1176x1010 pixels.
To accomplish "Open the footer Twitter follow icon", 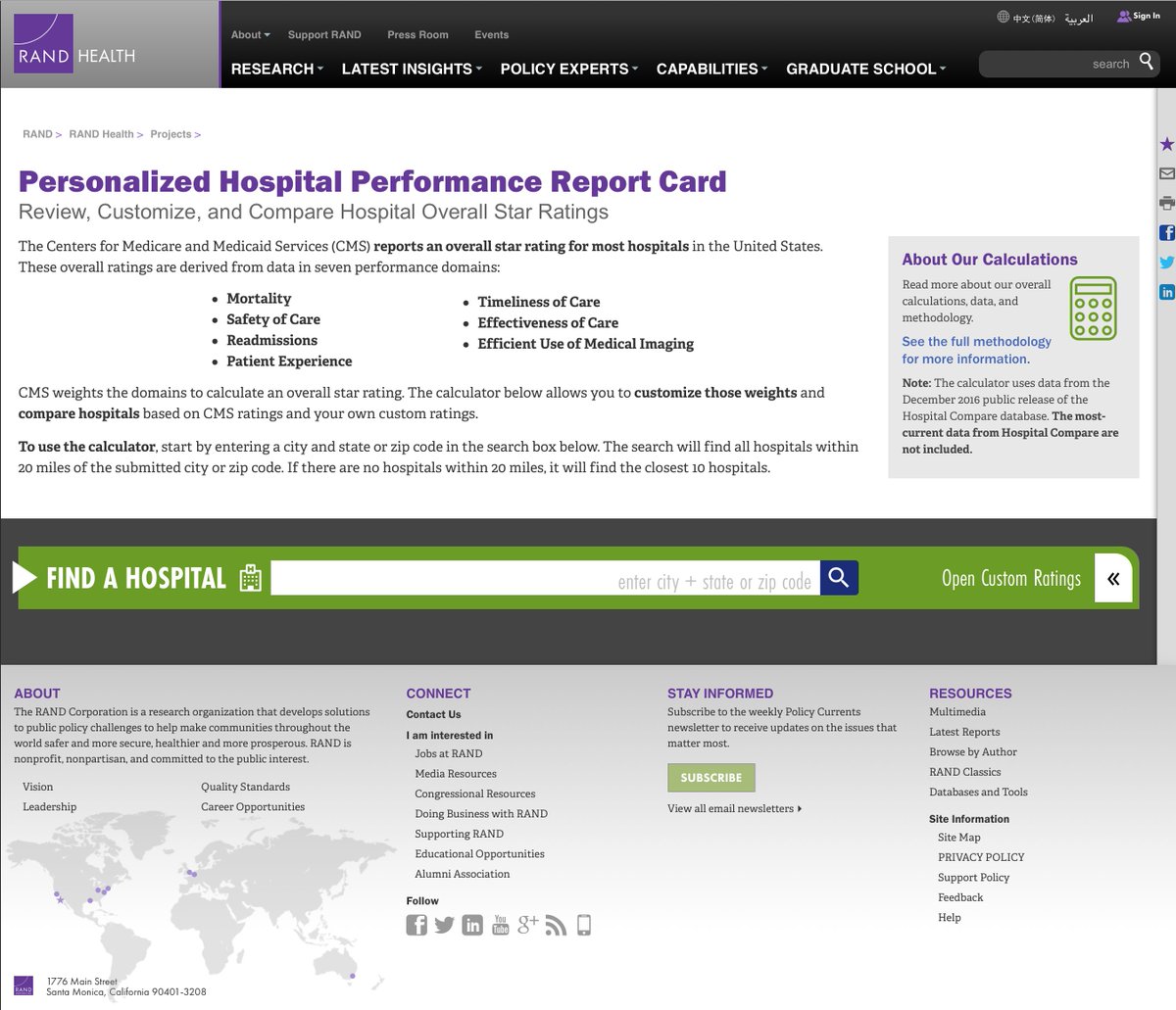I will click(445, 925).
